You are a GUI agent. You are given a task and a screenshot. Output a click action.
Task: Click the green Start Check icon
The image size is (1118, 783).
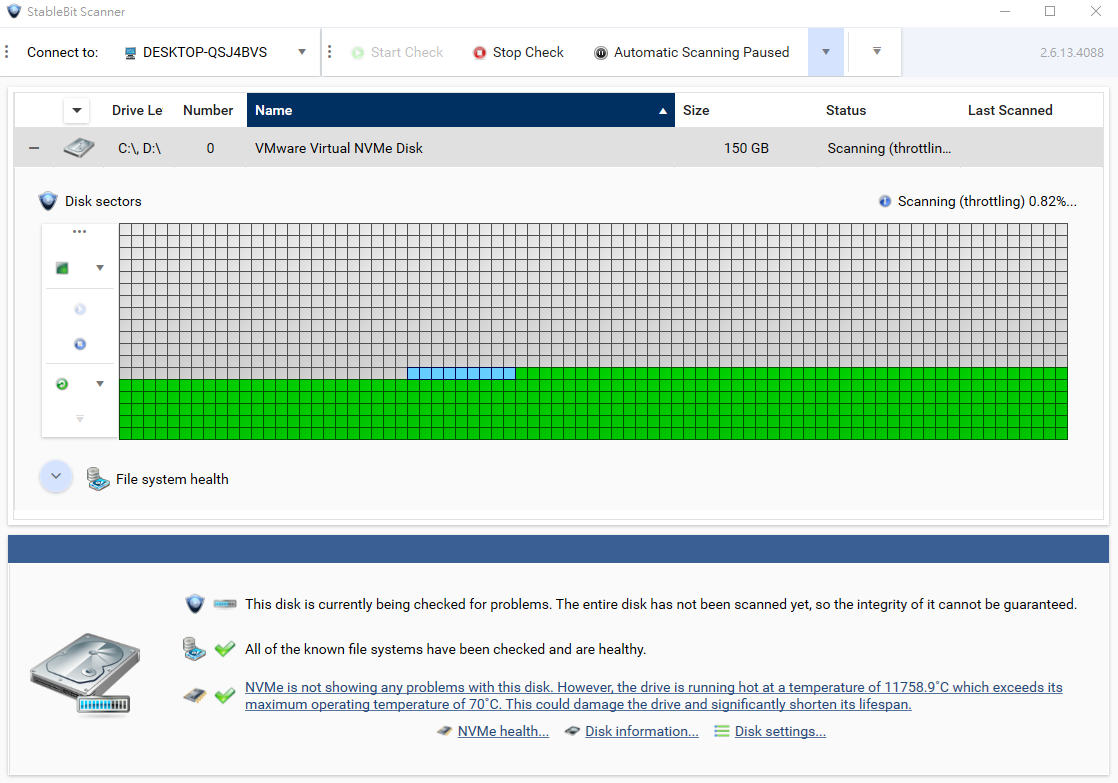(x=358, y=53)
